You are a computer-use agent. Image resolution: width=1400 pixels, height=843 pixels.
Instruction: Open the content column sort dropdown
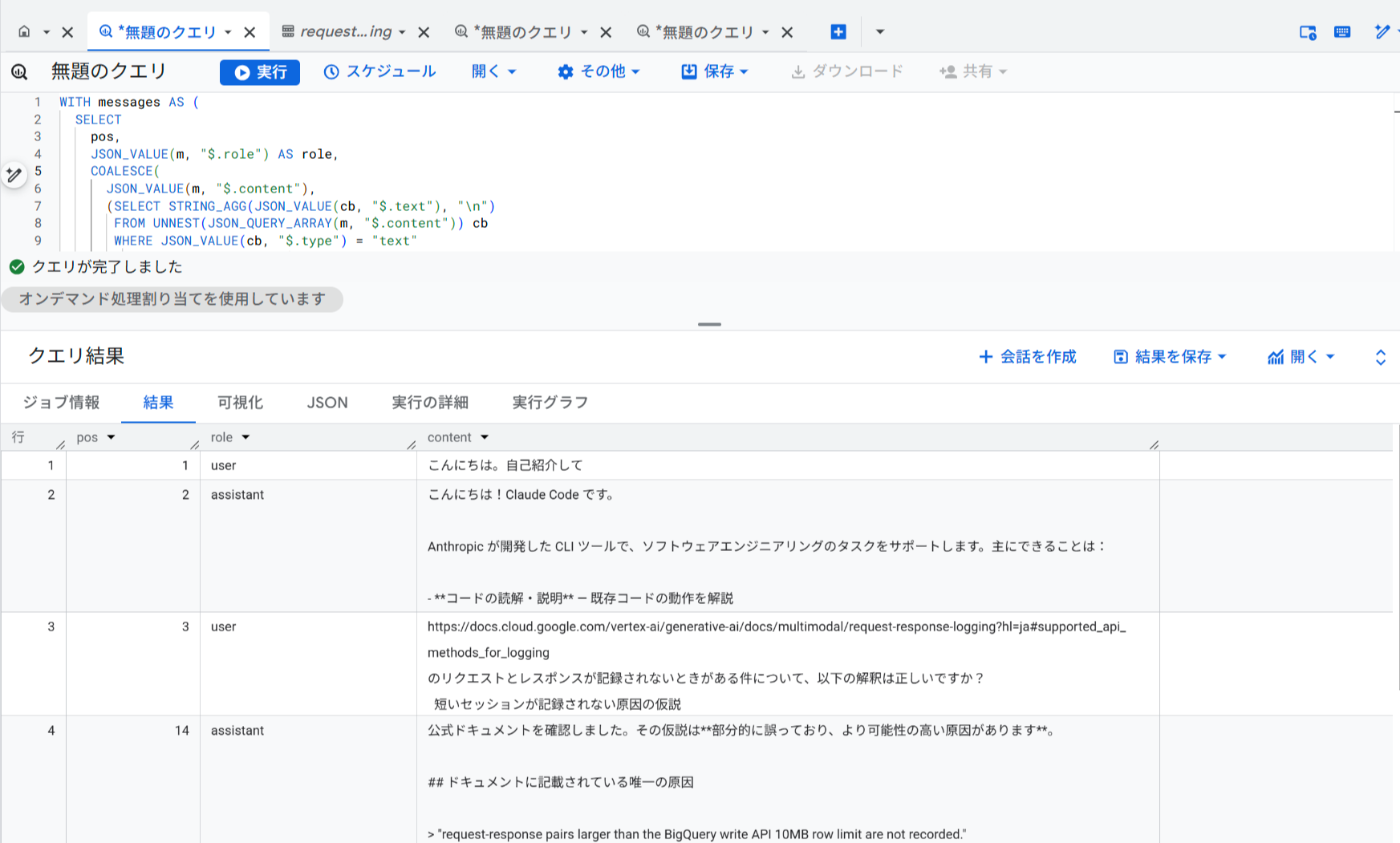(x=485, y=437)
